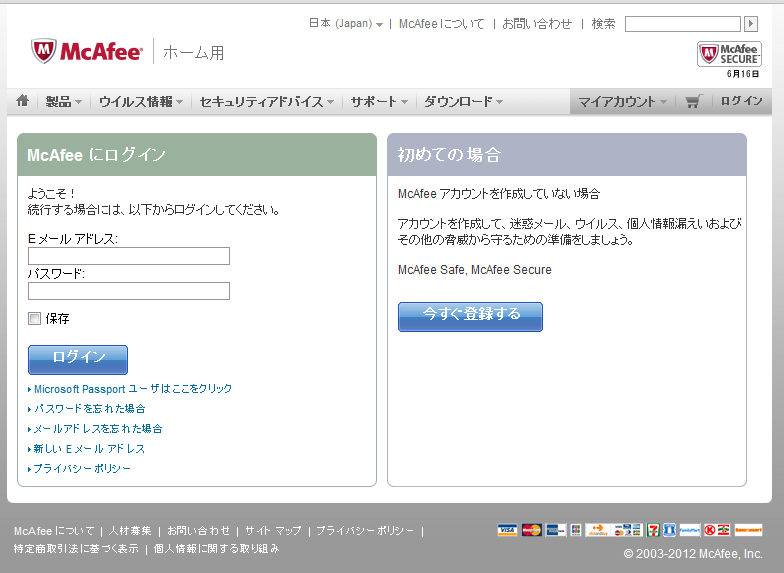Click the American Express payment icon
This screenshot has height=573, width=784.
pyautogui.click(x=556, y=530)
